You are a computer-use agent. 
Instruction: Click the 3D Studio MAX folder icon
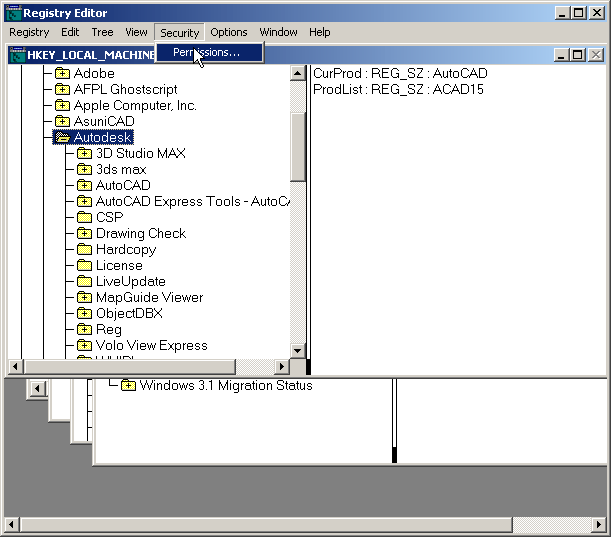(x=84, y=154)
